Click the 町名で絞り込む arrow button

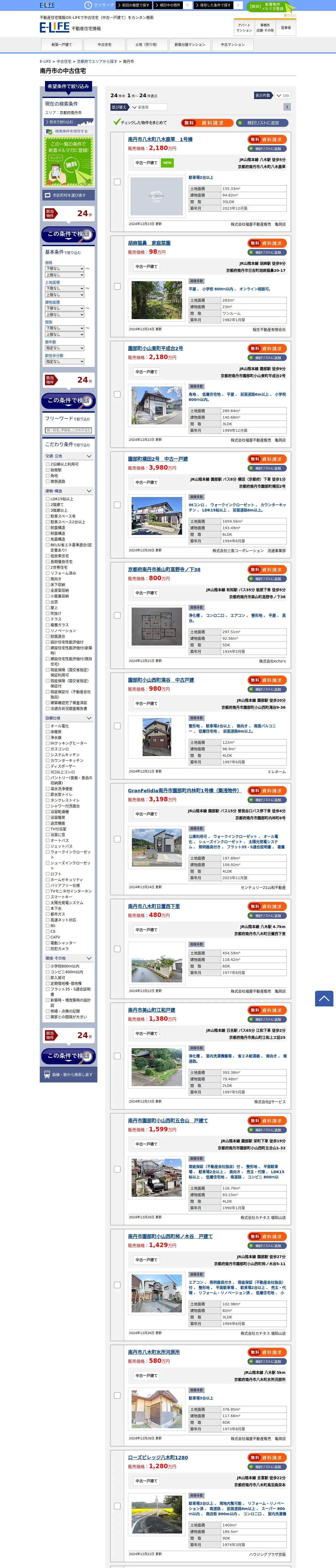pos(68,122)
